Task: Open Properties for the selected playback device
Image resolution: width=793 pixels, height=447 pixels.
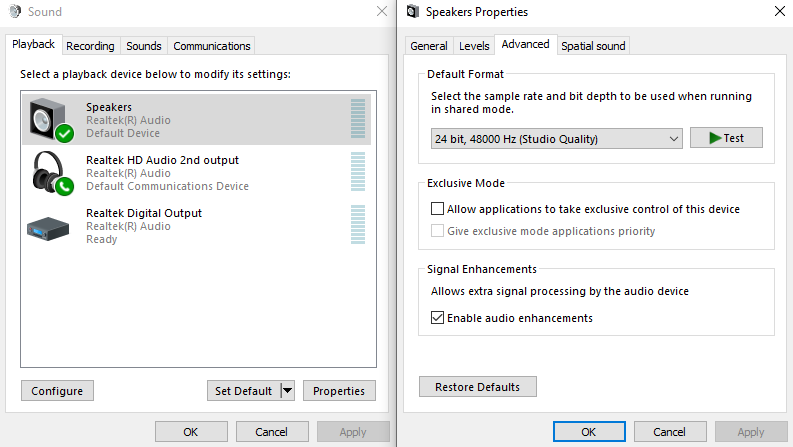Action: 339,391
